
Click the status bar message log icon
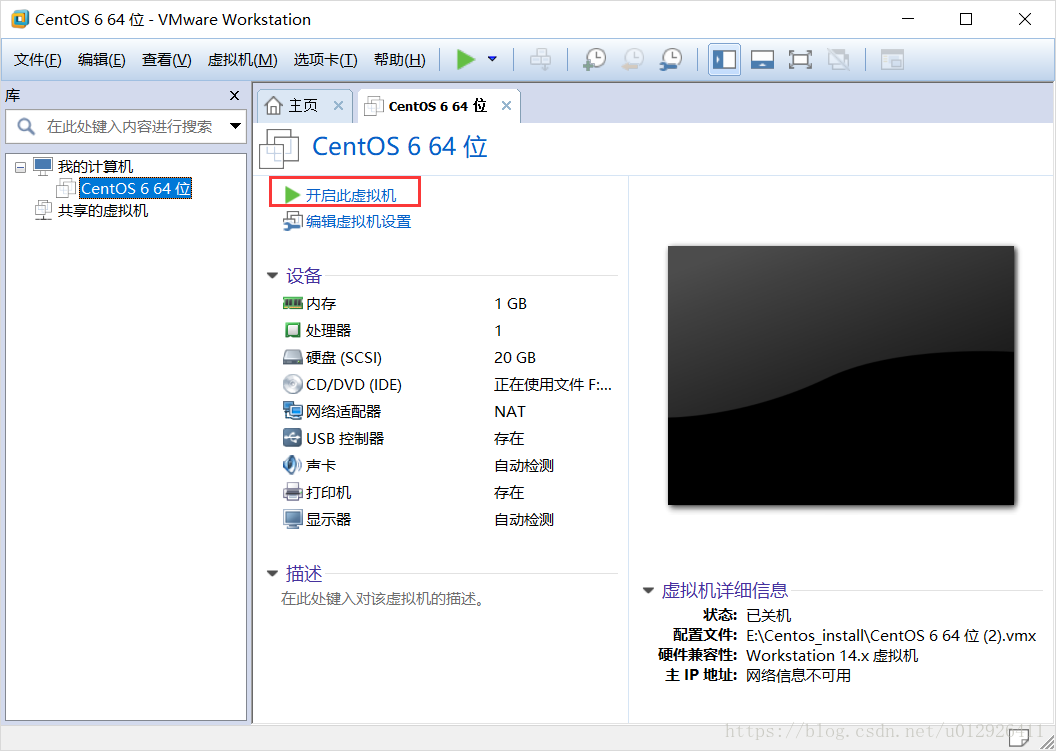coord(1018,738)
